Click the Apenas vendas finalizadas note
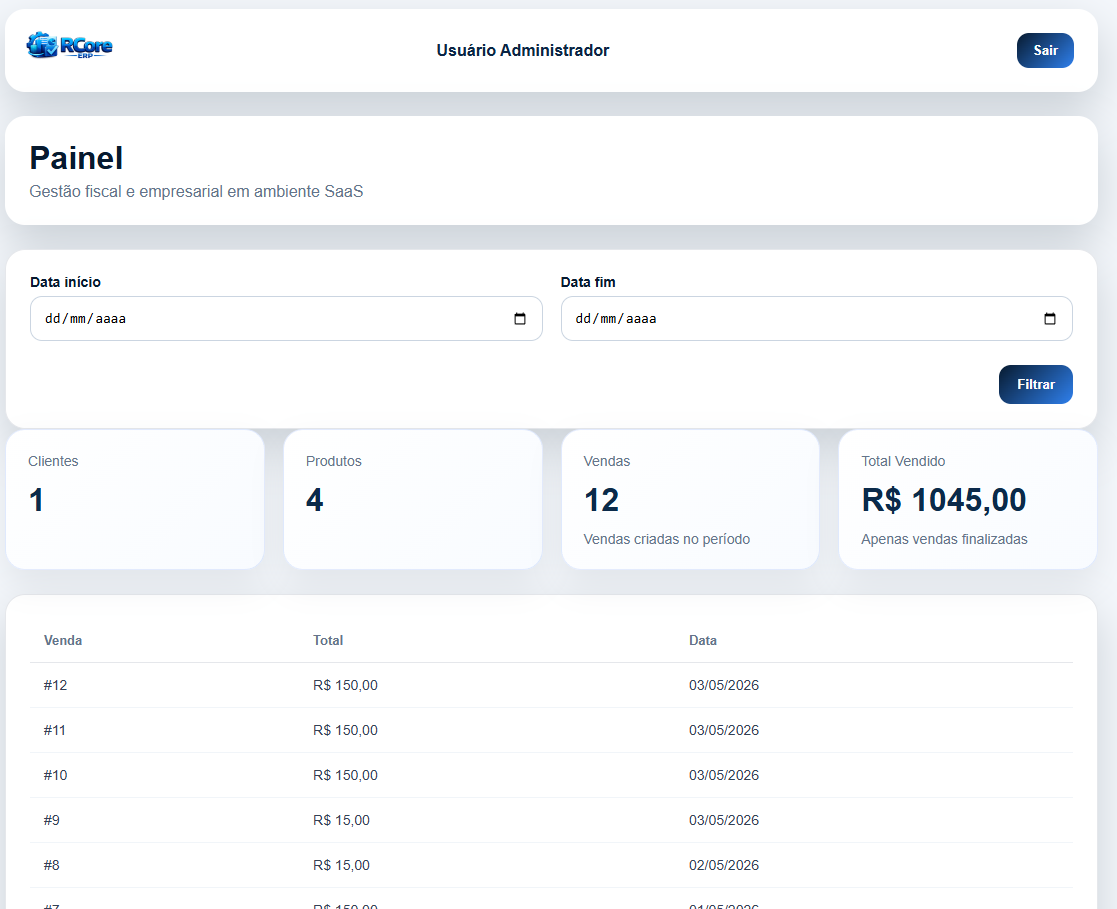Viewport: 1117px width, 909px height. click(x=944, y=539)
